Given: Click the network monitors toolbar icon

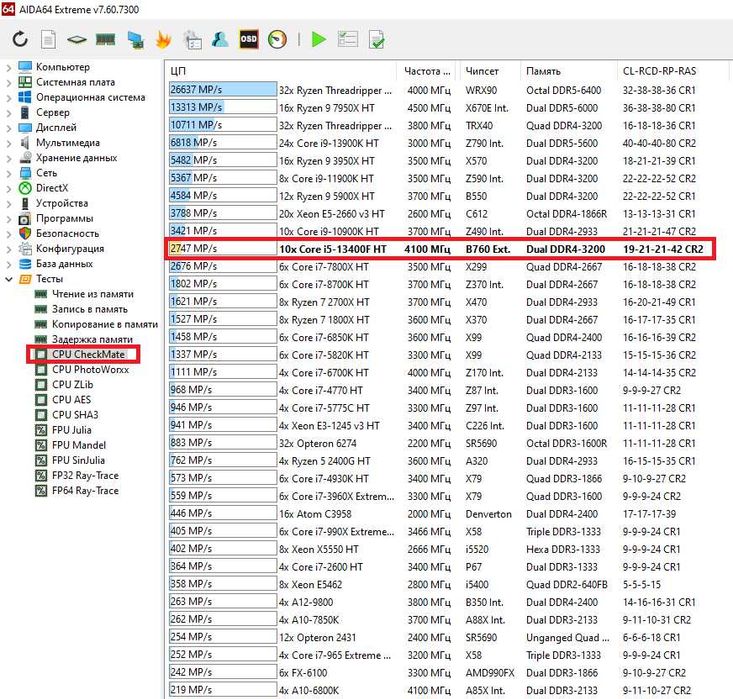Looking at the screenshot, I should click(x=136, y=40).
